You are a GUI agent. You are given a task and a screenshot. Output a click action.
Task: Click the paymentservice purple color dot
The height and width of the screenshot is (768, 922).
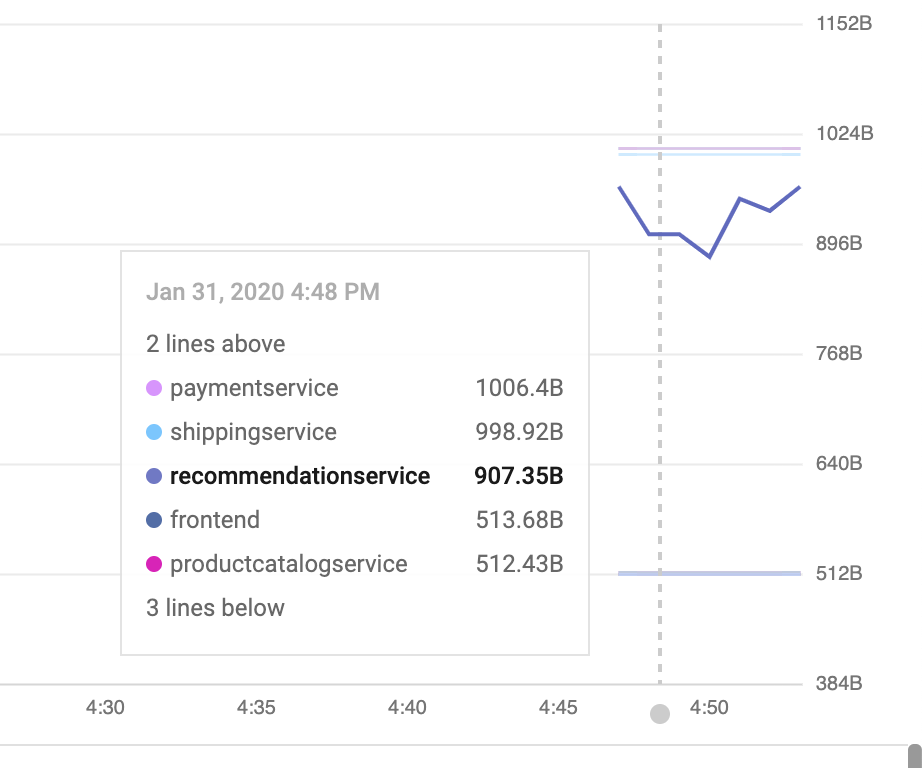click(154, 388)
